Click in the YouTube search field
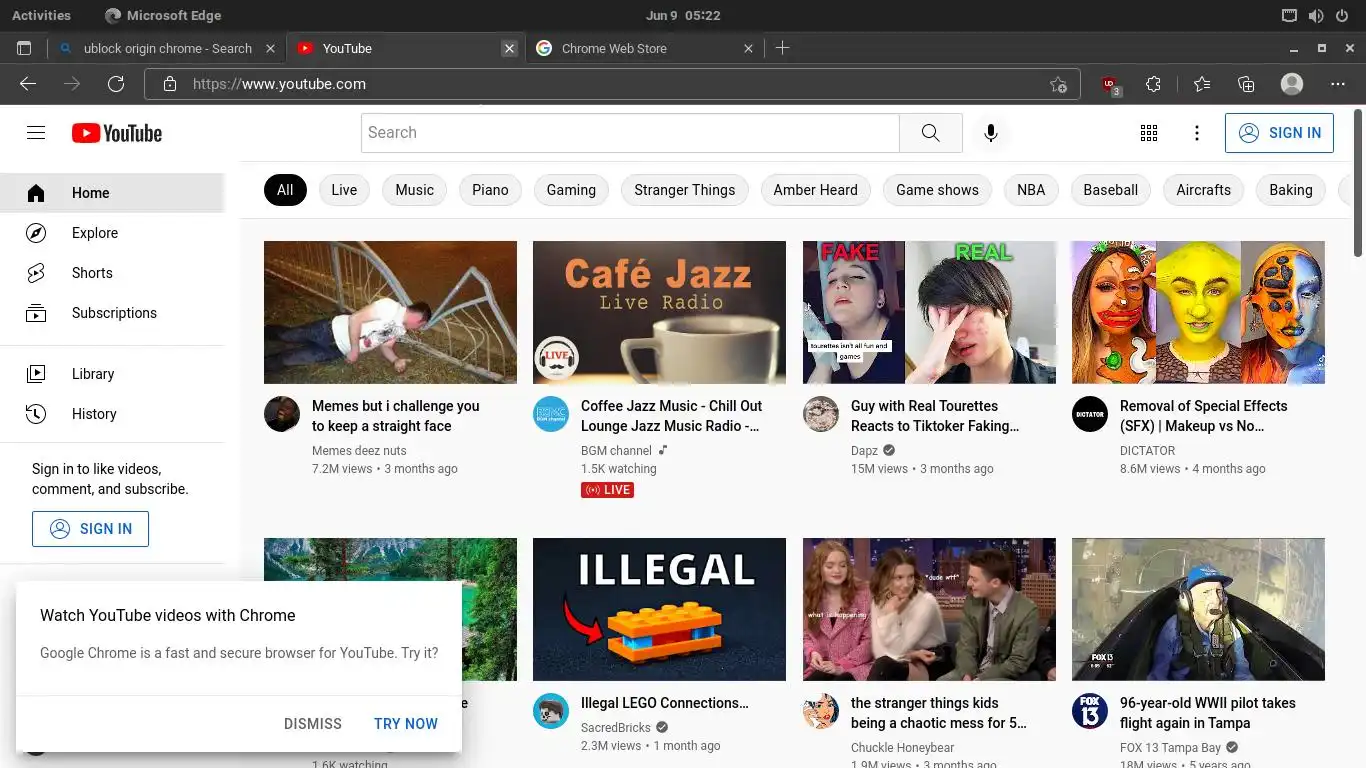 pyautogui.click(x=630, y=133)
